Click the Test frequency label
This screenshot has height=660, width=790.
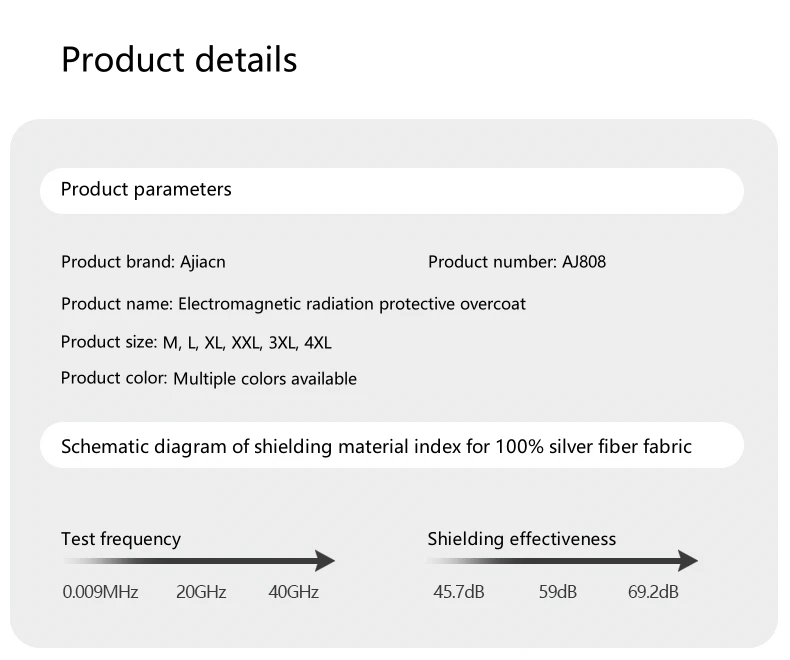[x=121, y=539]
